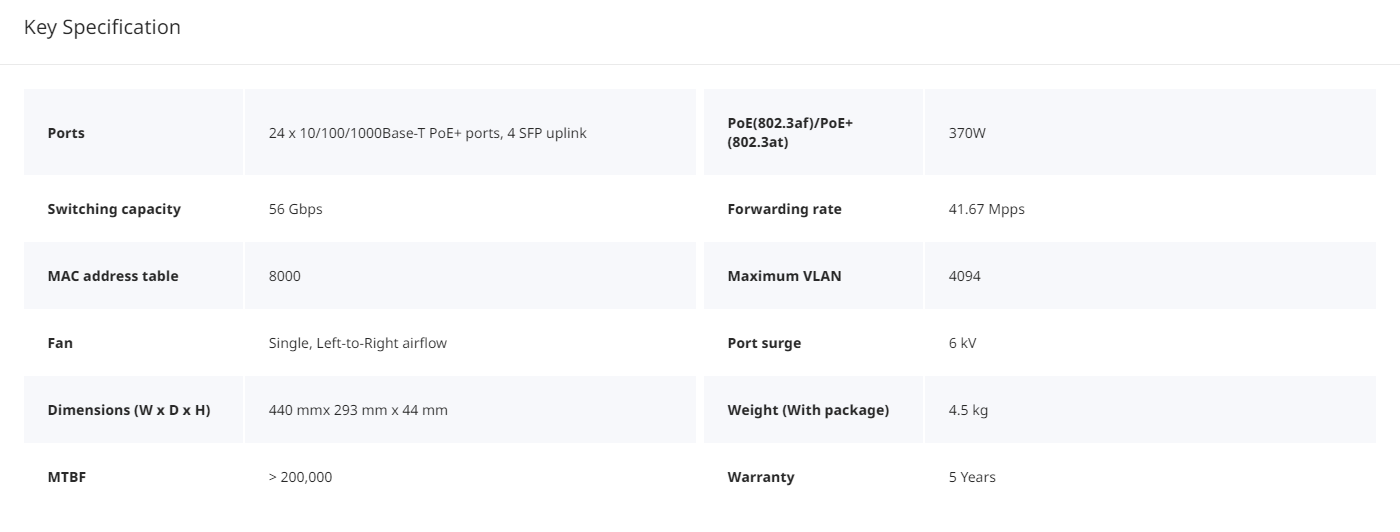Image resolution: width=1400 pixels, height=532 pixels.
Task: Select the Forwarding rate label
Action: click(785, 209)
